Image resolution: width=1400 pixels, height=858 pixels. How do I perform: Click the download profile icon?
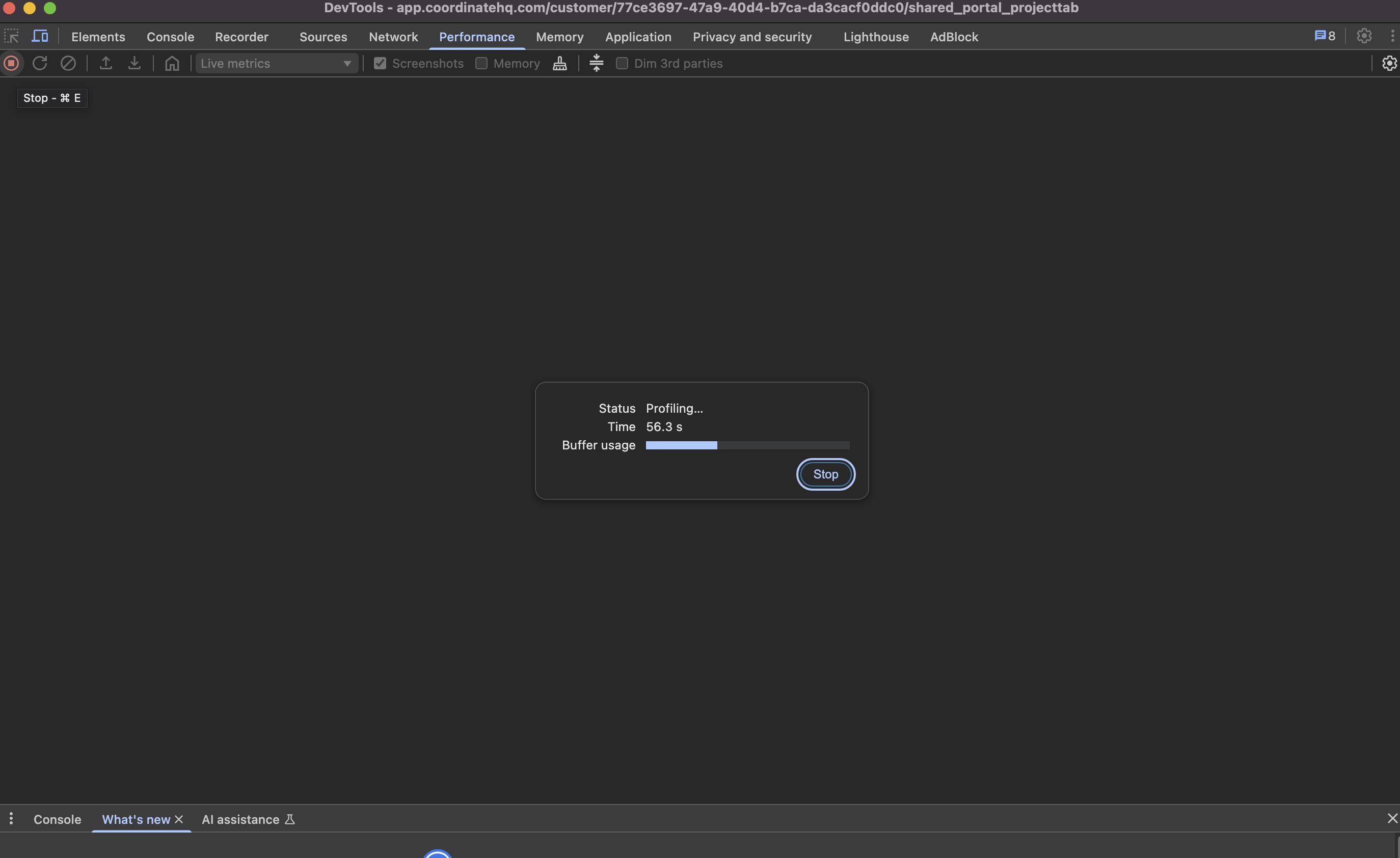(134, 63)
